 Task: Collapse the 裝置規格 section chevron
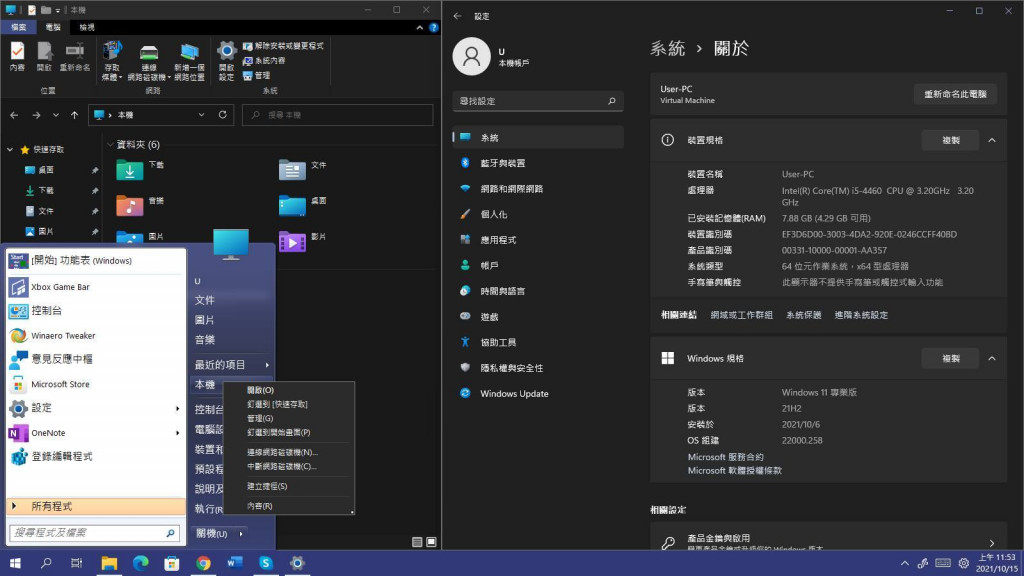point(992,140)
